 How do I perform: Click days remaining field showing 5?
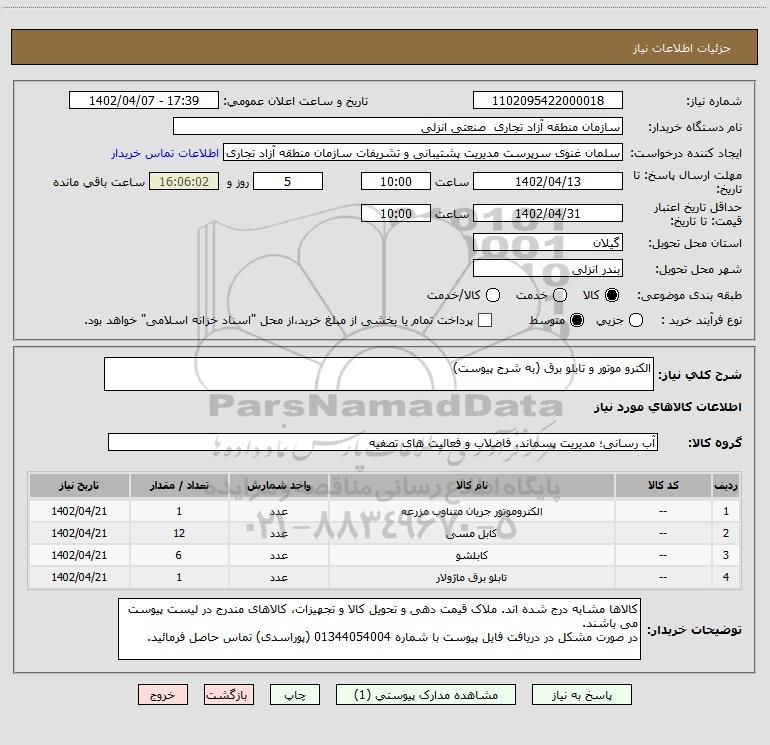(288, 182)
